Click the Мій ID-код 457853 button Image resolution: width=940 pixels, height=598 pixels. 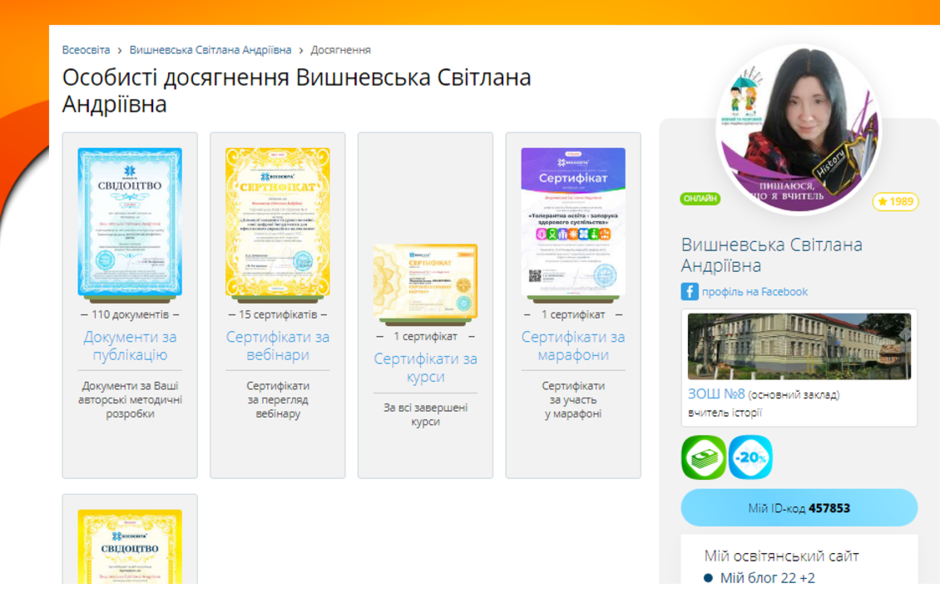799,508
